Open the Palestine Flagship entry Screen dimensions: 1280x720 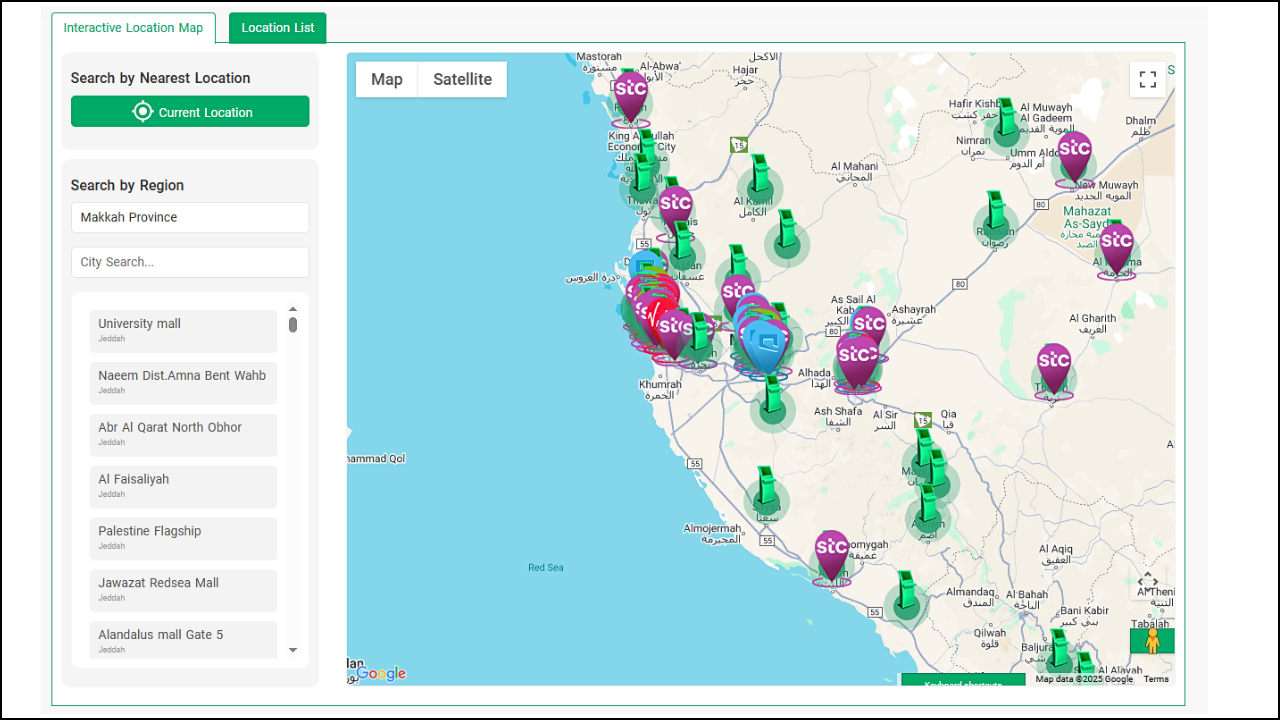point(183,539)
